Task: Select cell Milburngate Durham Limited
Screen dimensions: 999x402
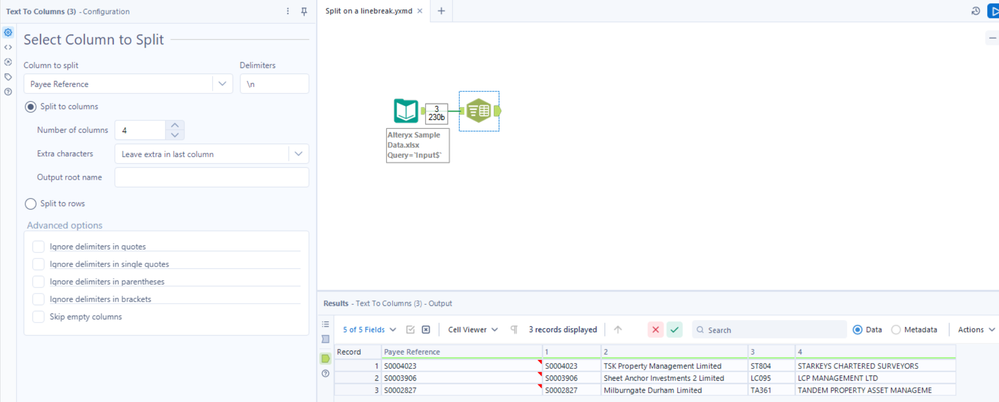Action: click(x=674, y=391)
